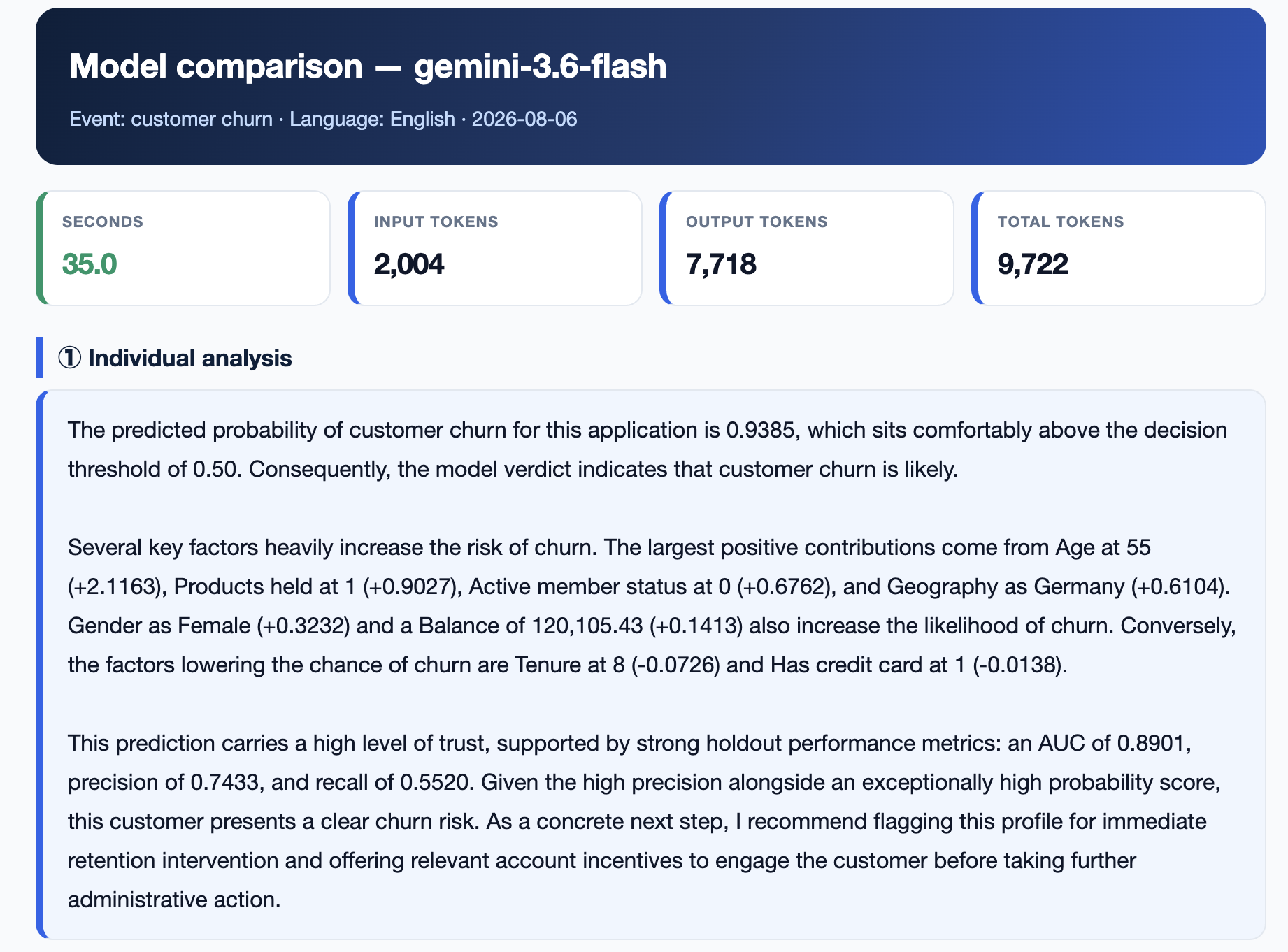Screen dimensions: 1288x952
Task: Click the AUC of 0.8901 metrics paragraph
Action: tap(644, 821)
